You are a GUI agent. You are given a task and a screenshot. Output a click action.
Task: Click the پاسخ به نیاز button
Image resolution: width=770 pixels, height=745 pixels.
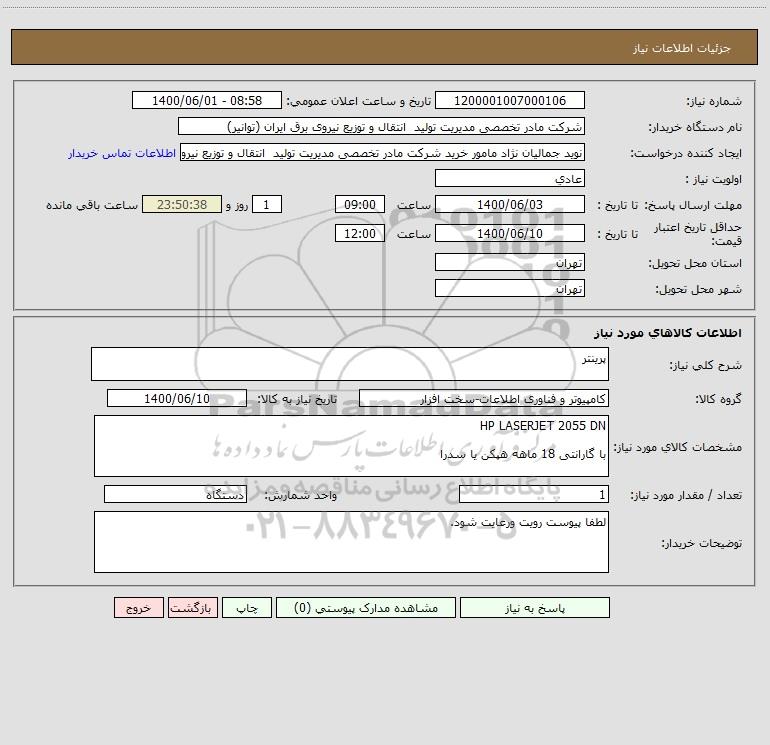[534, 607]
